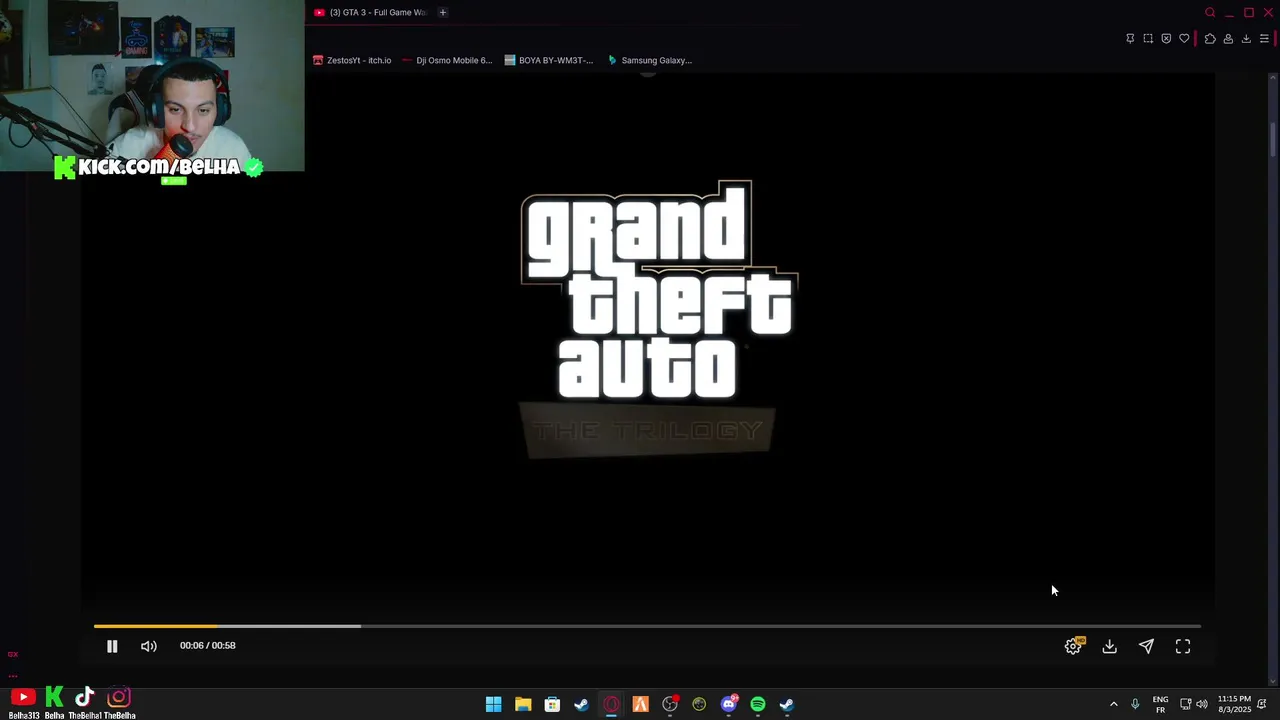Click the heart bookmarks icon
The height and width of the screenshot is (720, 1280).
point(1184,39)
